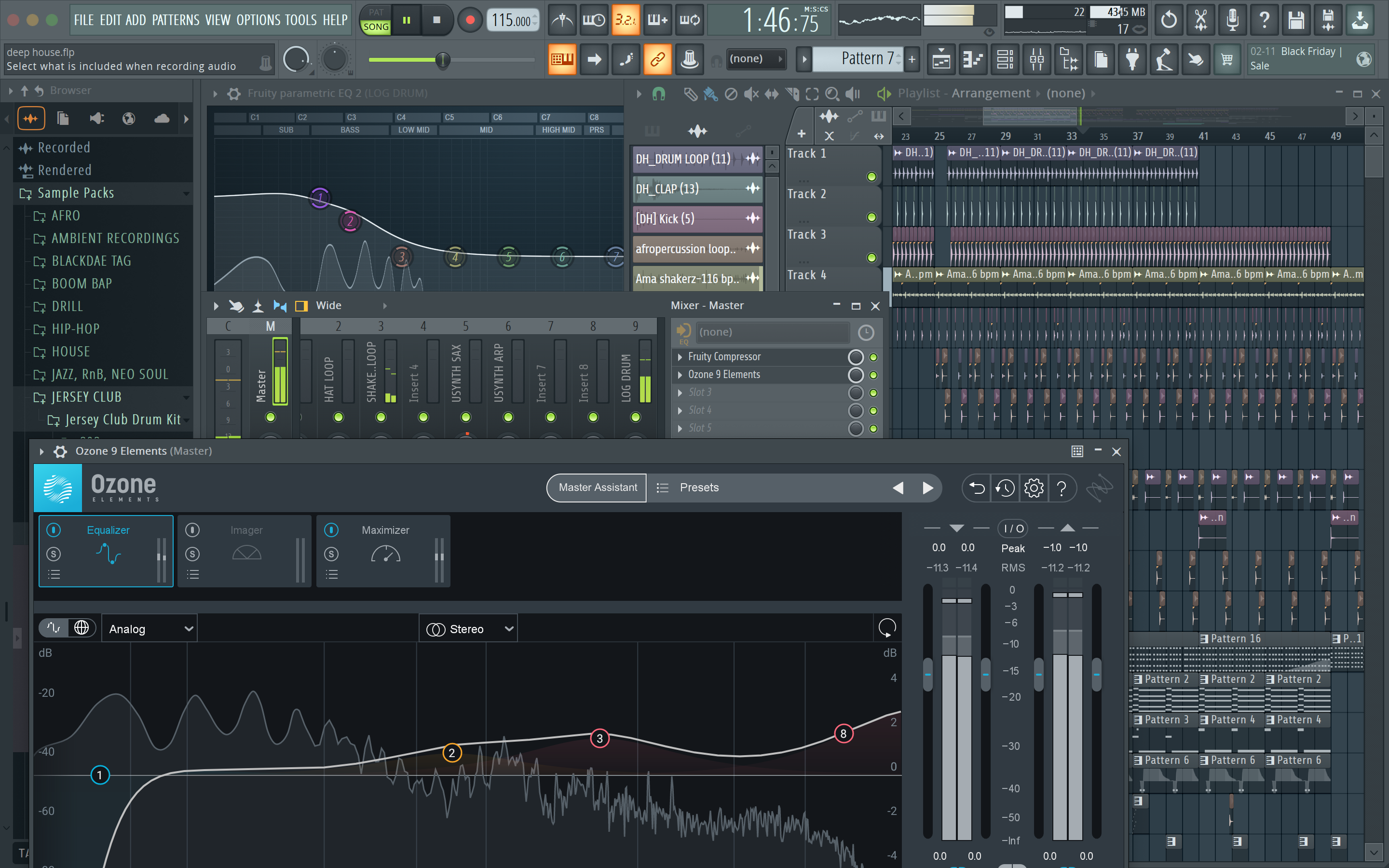Image resolution: width=1389 pixels, height=868 pixels.
Task: Click EQ node 3 in Ozone Equalizer
Action: coord(600,738)
